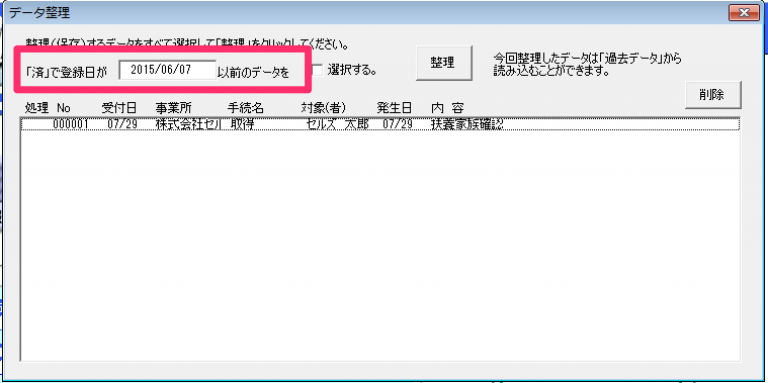Screen dimensions: 768x383
Task: Click the empty area of the data list
Action: [380, 245]
